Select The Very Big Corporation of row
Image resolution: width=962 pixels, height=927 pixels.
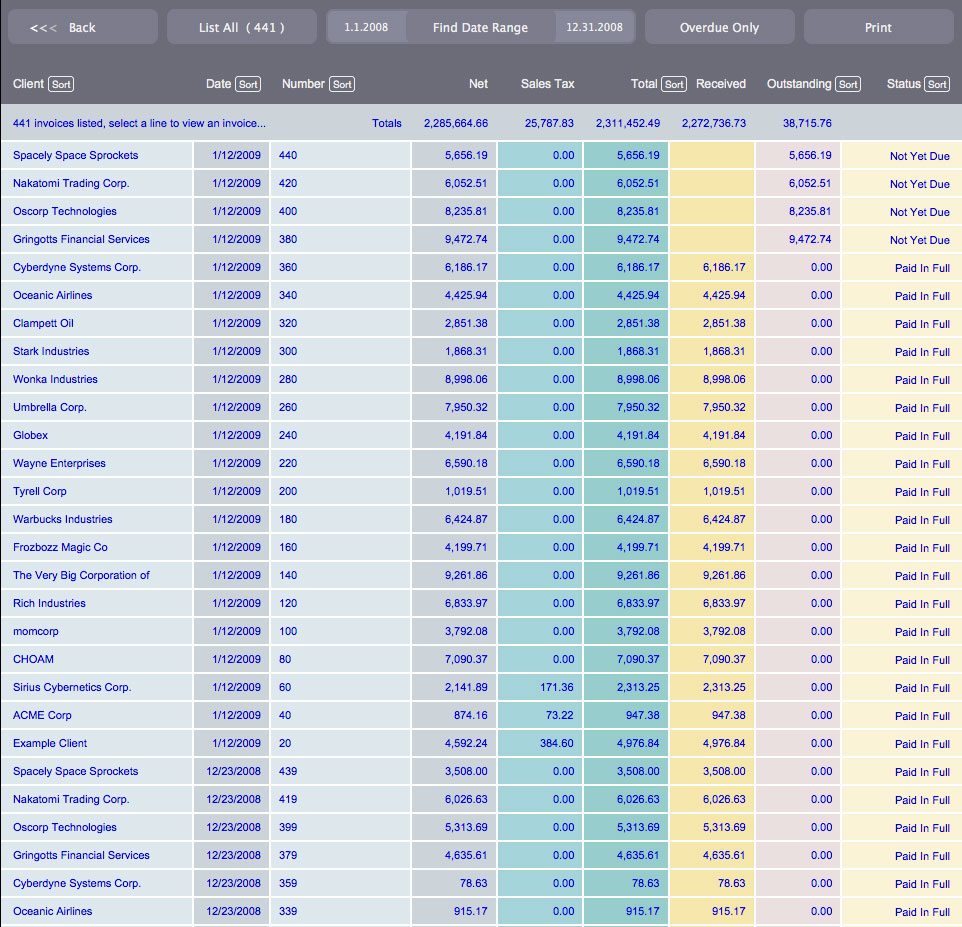tap(481, 575)
